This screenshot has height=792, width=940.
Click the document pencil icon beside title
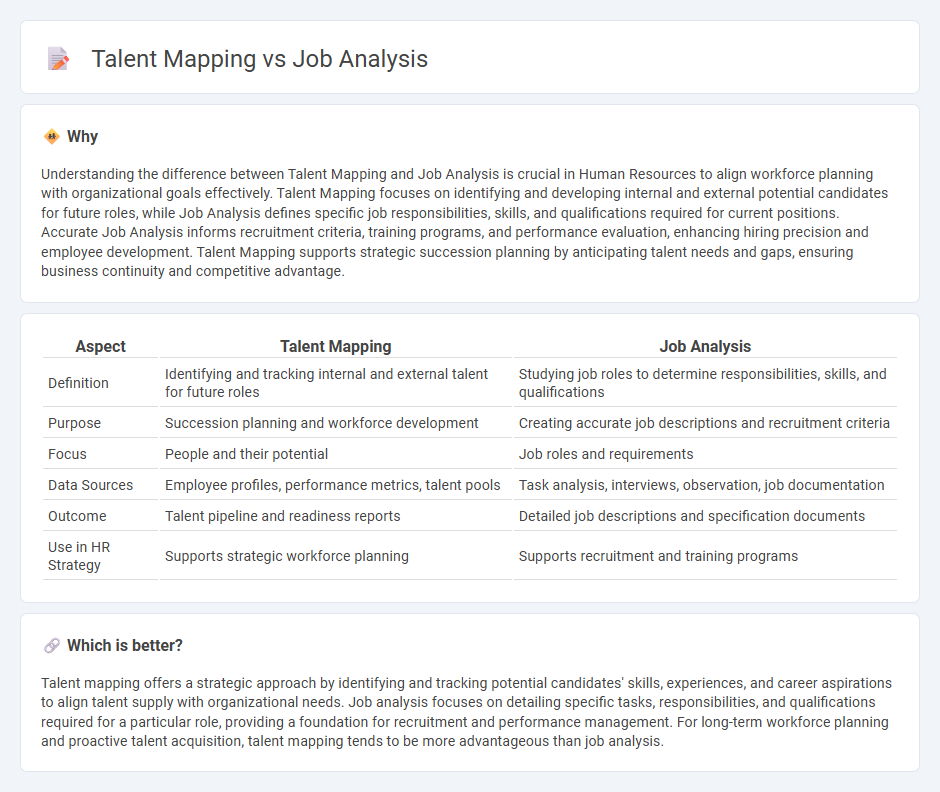[x=58, y=59]
